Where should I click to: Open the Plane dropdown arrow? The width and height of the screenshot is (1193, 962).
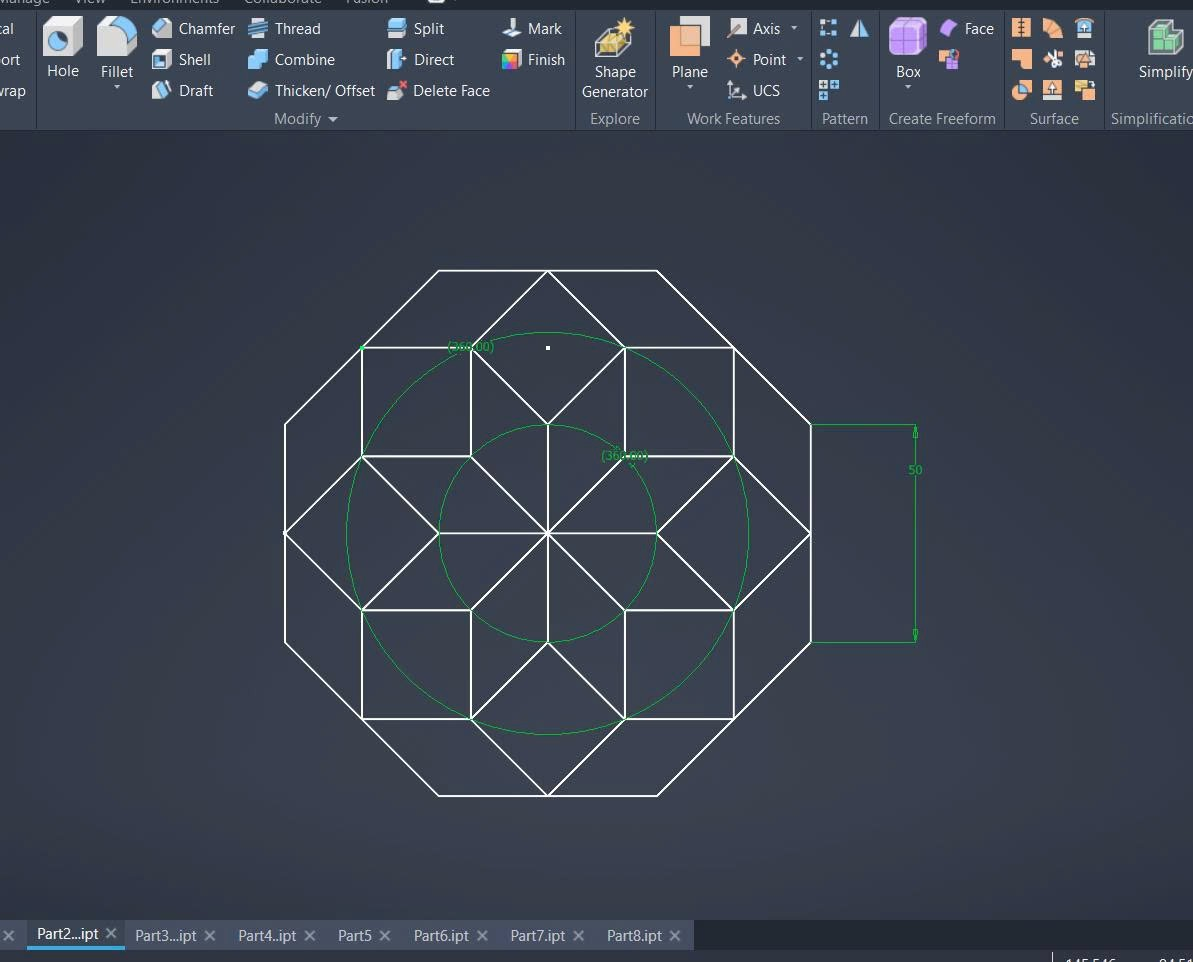[690, 88]
